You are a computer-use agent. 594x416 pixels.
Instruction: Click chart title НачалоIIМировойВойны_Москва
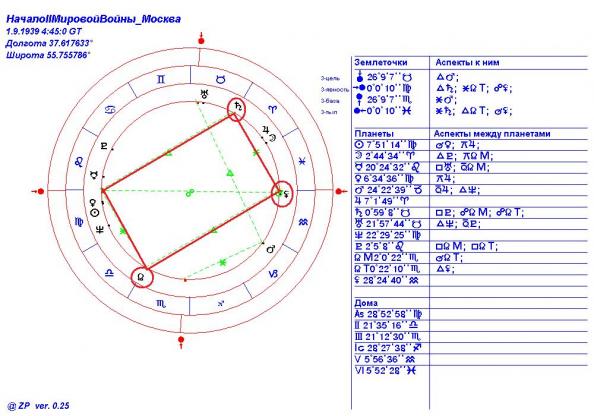(94, 19)
